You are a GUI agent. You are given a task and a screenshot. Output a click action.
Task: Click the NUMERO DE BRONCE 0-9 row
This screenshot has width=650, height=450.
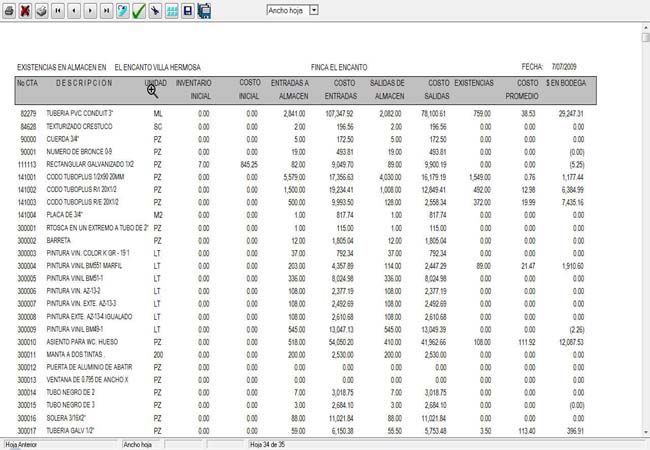pos(302,152)
